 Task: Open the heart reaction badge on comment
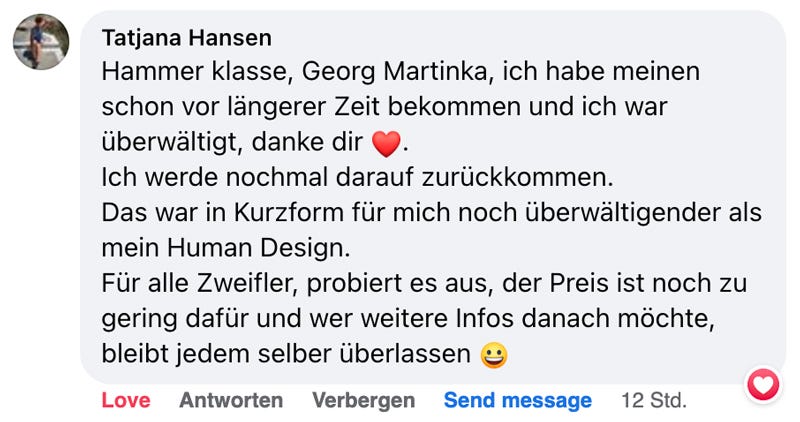point(764,383)
